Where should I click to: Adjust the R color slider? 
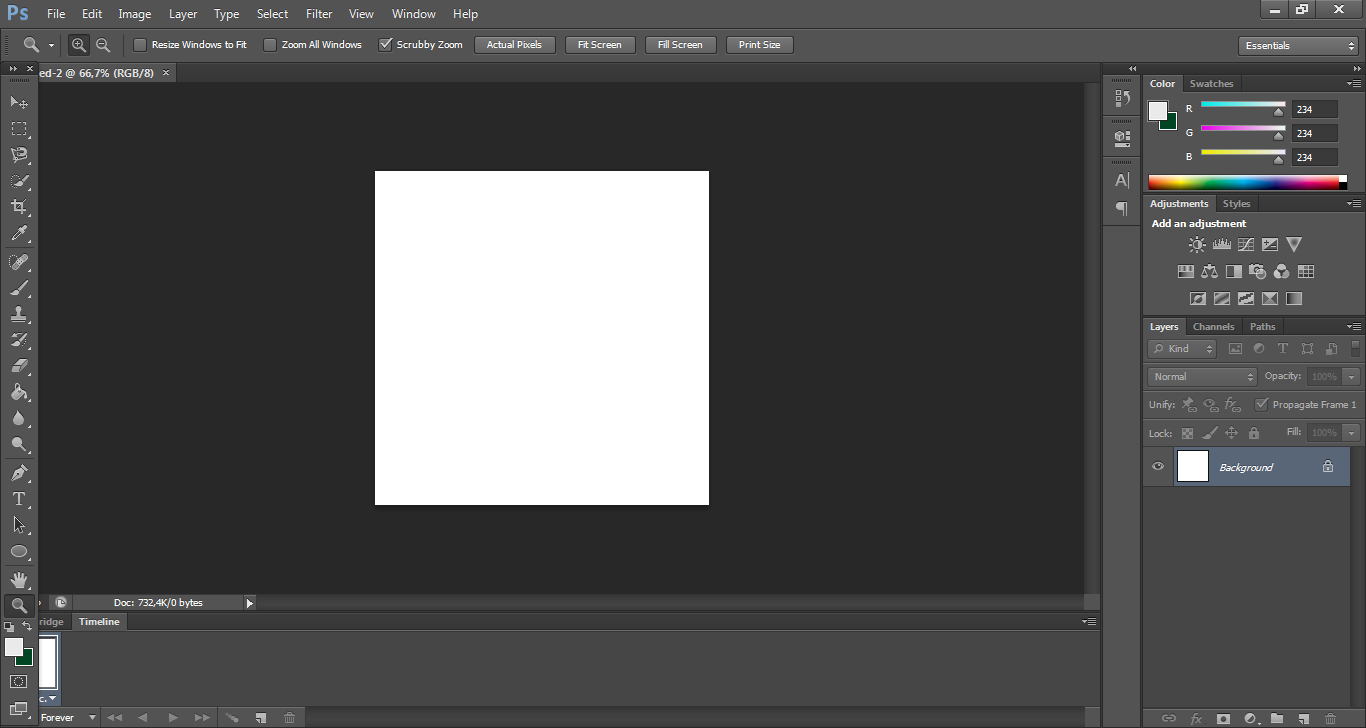click(1278, 112)
